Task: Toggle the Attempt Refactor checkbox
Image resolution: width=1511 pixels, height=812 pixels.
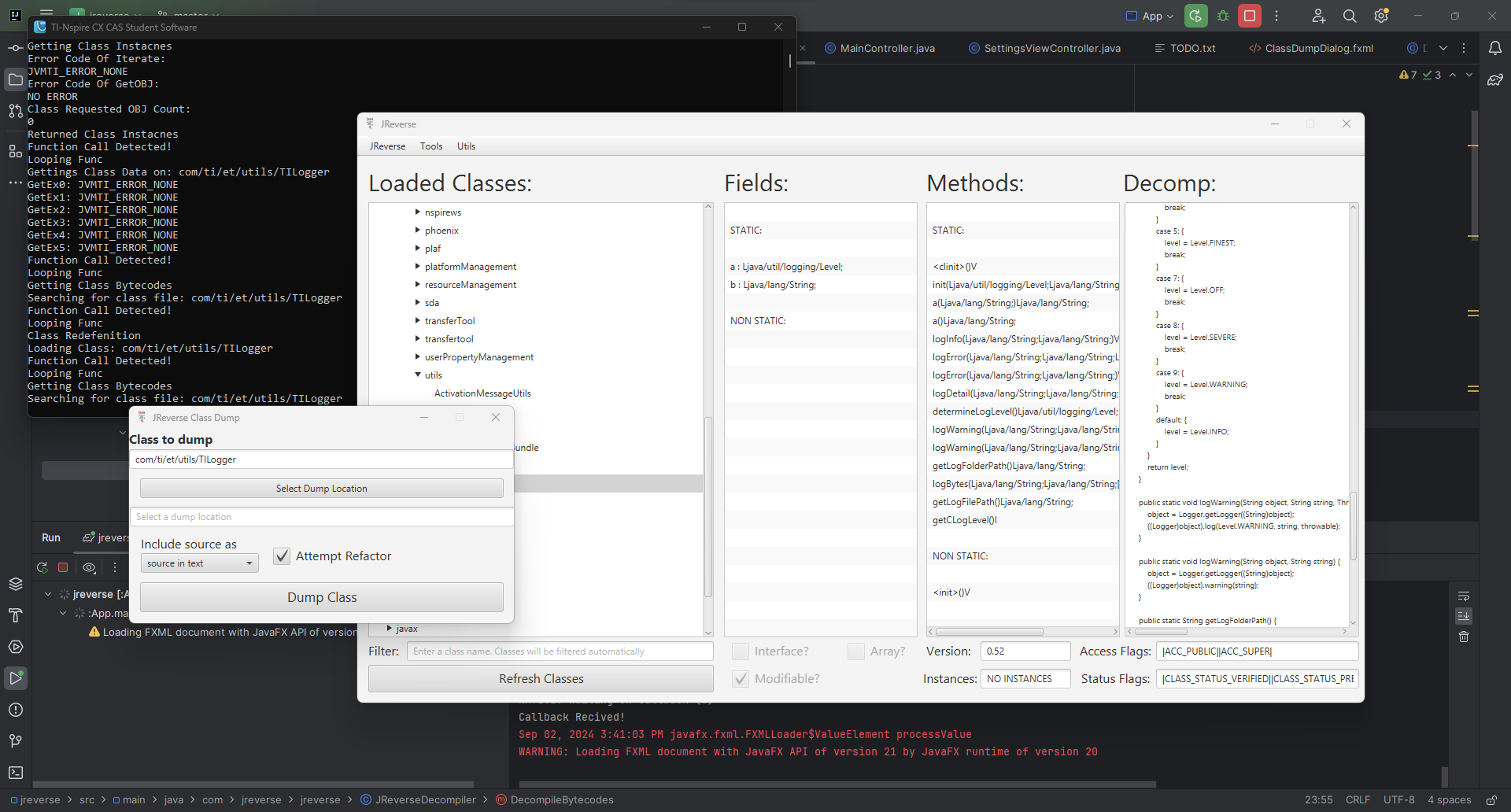Action: pyautogui.click(x=282, y=556)
